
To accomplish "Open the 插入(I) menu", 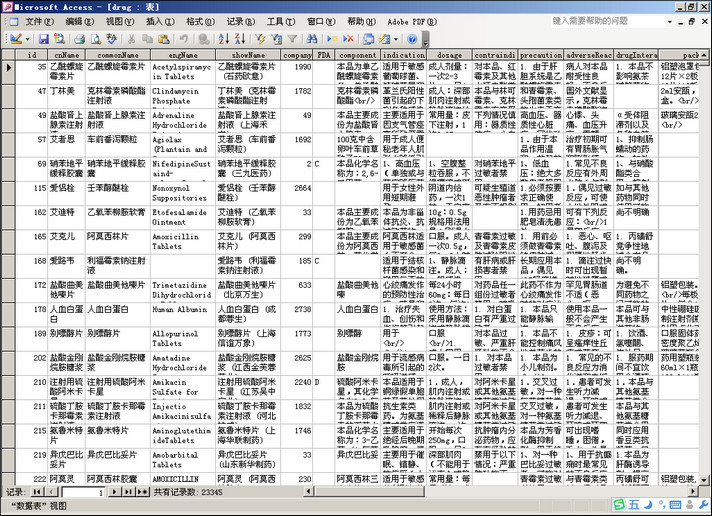I will (160, 21).
